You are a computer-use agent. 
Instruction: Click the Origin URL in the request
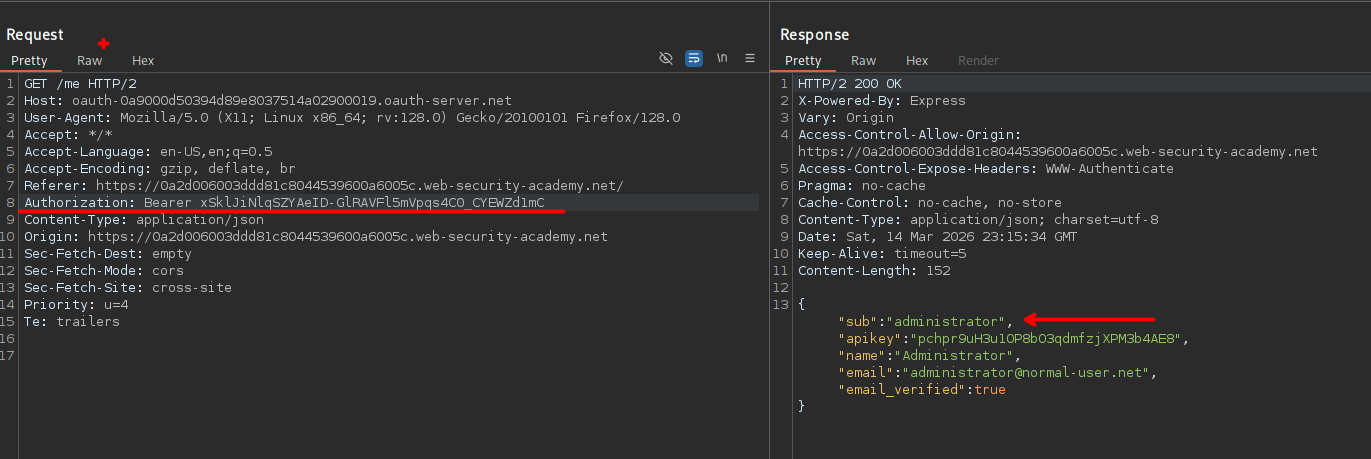[347, 237]
